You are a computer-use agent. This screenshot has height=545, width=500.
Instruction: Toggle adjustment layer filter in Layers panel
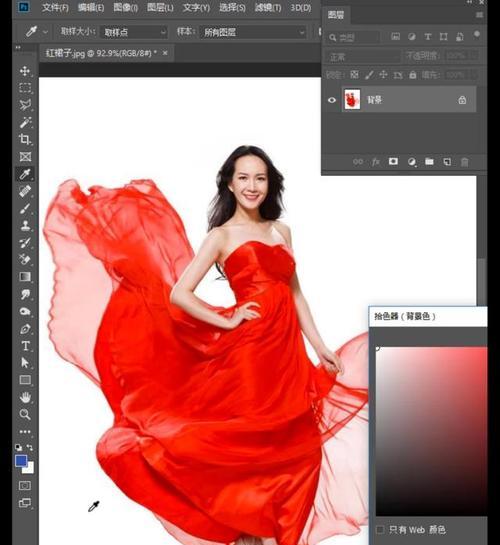(412, 36)
